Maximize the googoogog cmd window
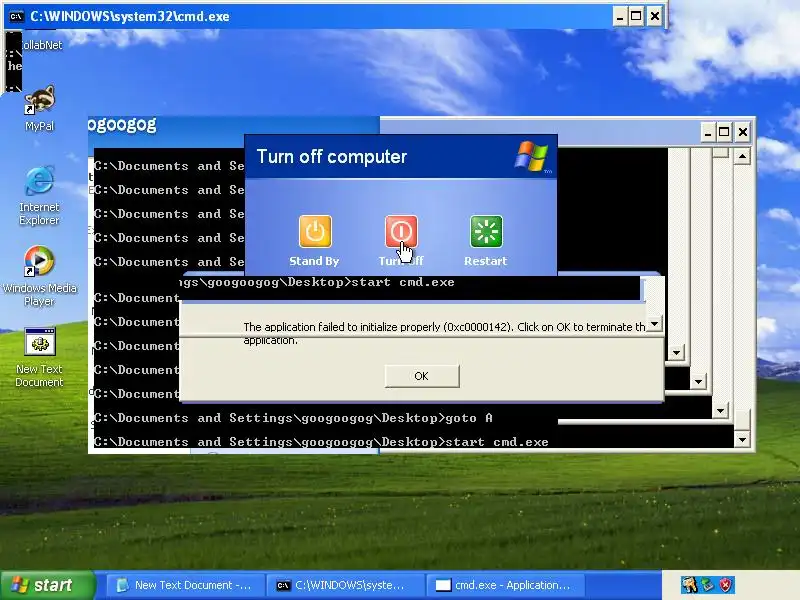This screenshot has width=800, height=600. pyautogui.click(x=724, y=133)
